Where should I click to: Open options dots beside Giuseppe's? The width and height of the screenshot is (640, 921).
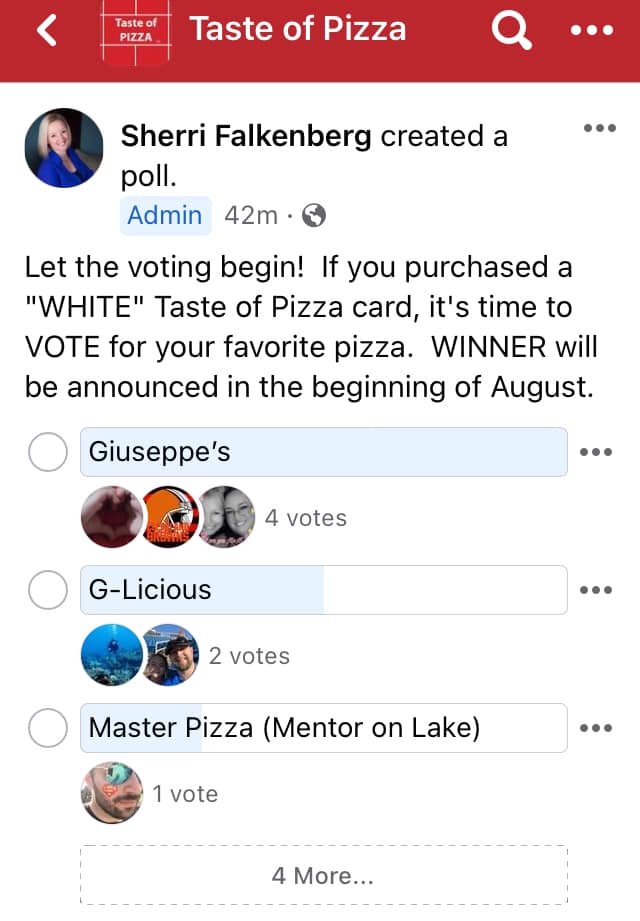[x=596, y=452]
